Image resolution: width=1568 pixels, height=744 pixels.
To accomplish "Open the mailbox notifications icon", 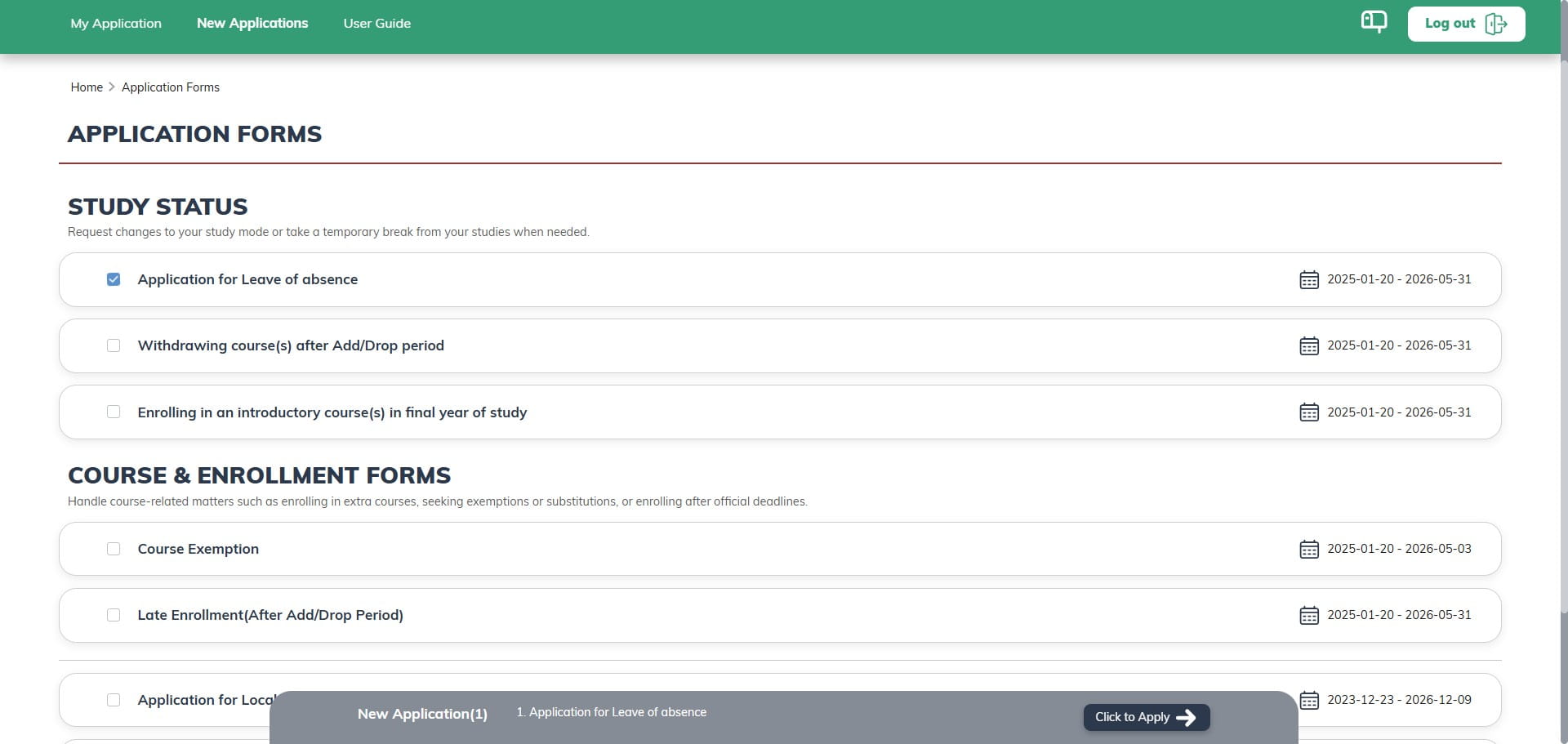I will point(1374,22).
